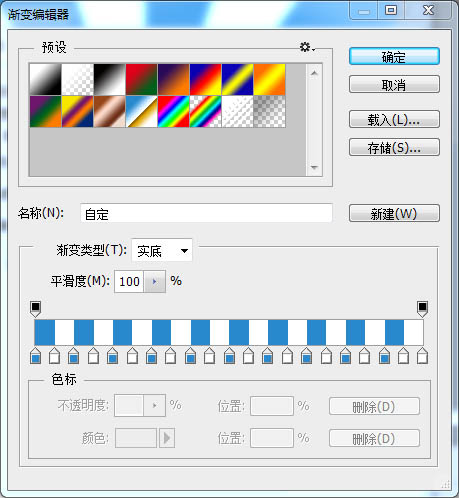
Task: Select the red-to-green preset gradient
Action: (x=141, y=79)
